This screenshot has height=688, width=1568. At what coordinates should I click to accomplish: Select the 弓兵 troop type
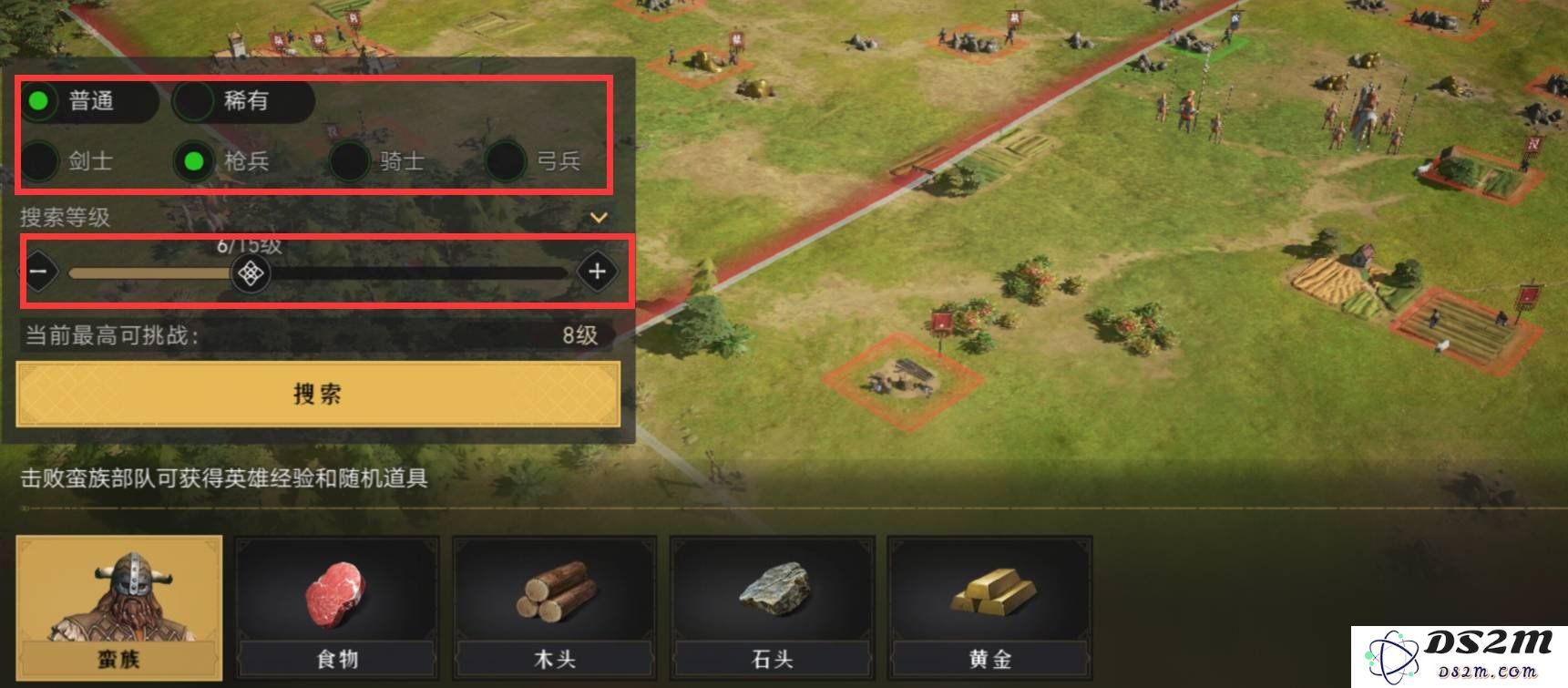(x=534, y=161)
